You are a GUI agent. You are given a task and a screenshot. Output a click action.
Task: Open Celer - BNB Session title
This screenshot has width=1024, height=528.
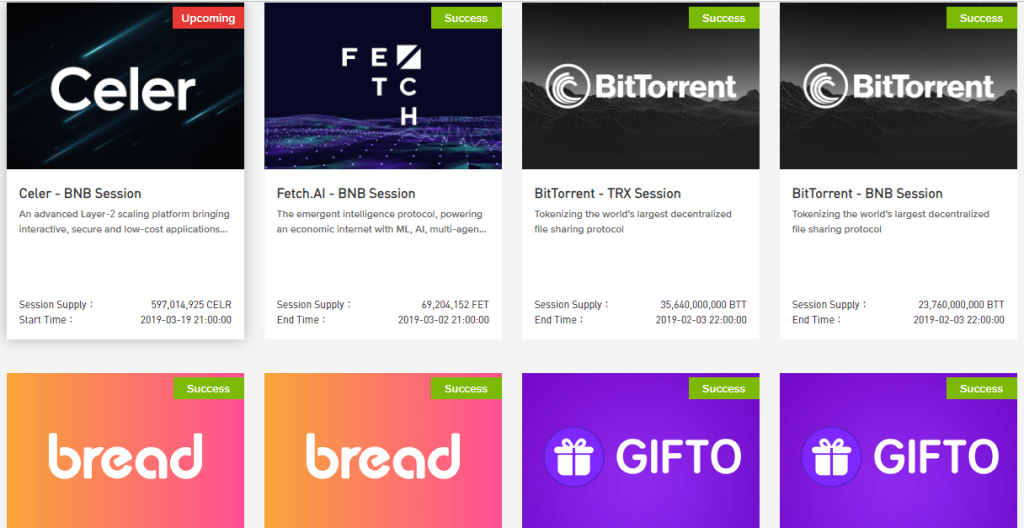tap(80, 193)
